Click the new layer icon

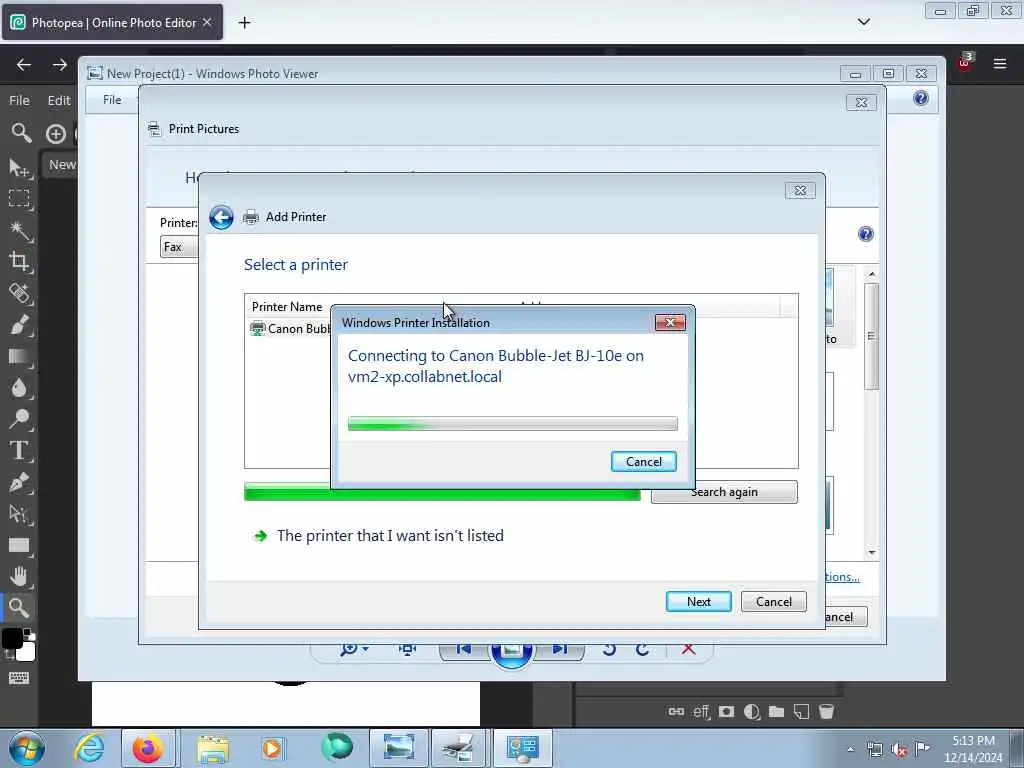pos(801,711)
